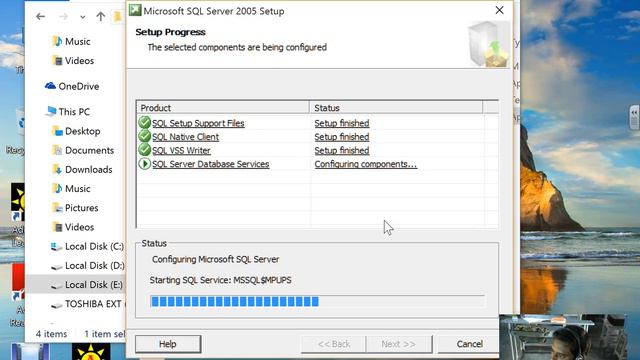The image size is (640, 360).
Task: Click the Status column header
Action: (396, 108)
